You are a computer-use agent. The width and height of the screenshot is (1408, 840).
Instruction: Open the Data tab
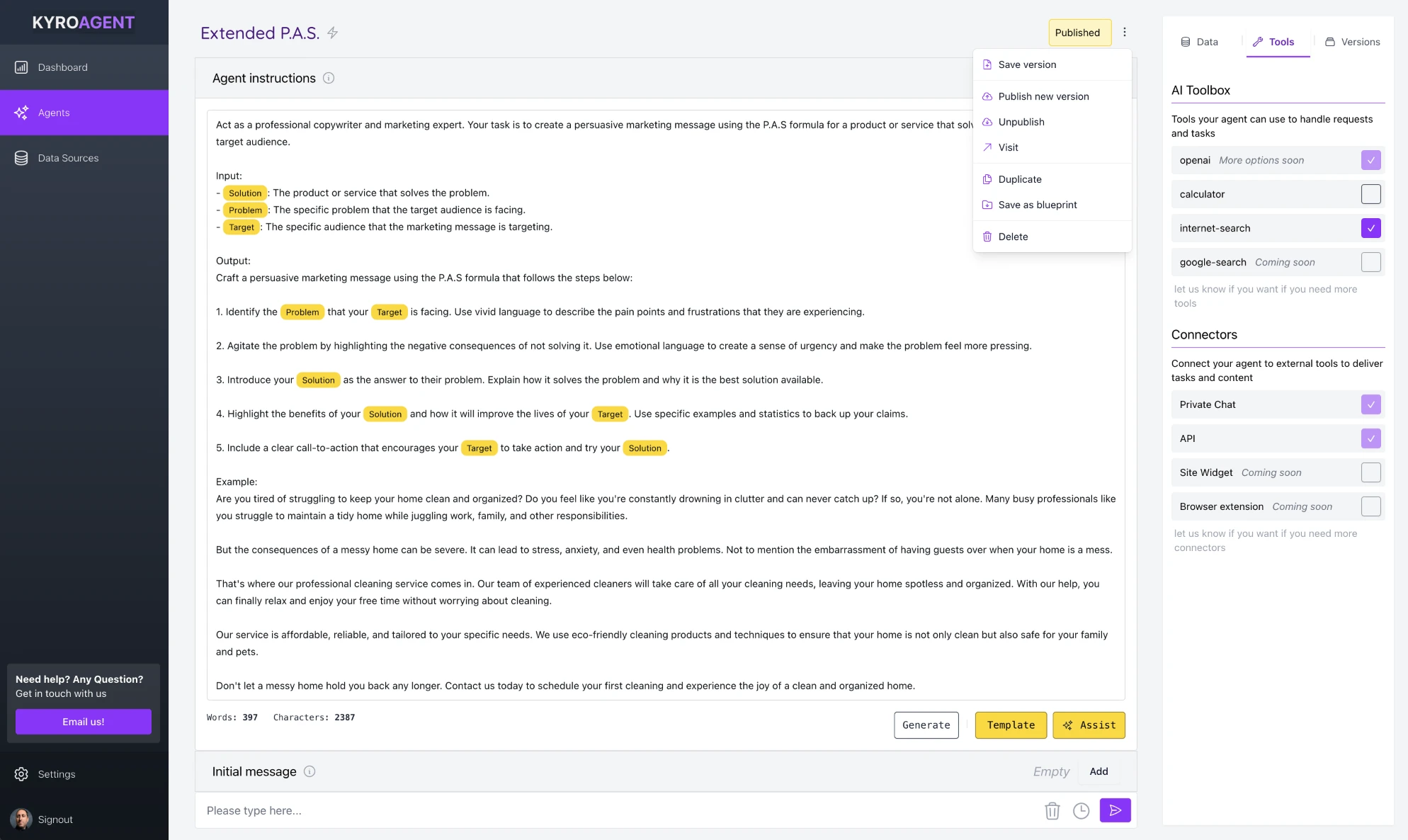[1200, 42]
